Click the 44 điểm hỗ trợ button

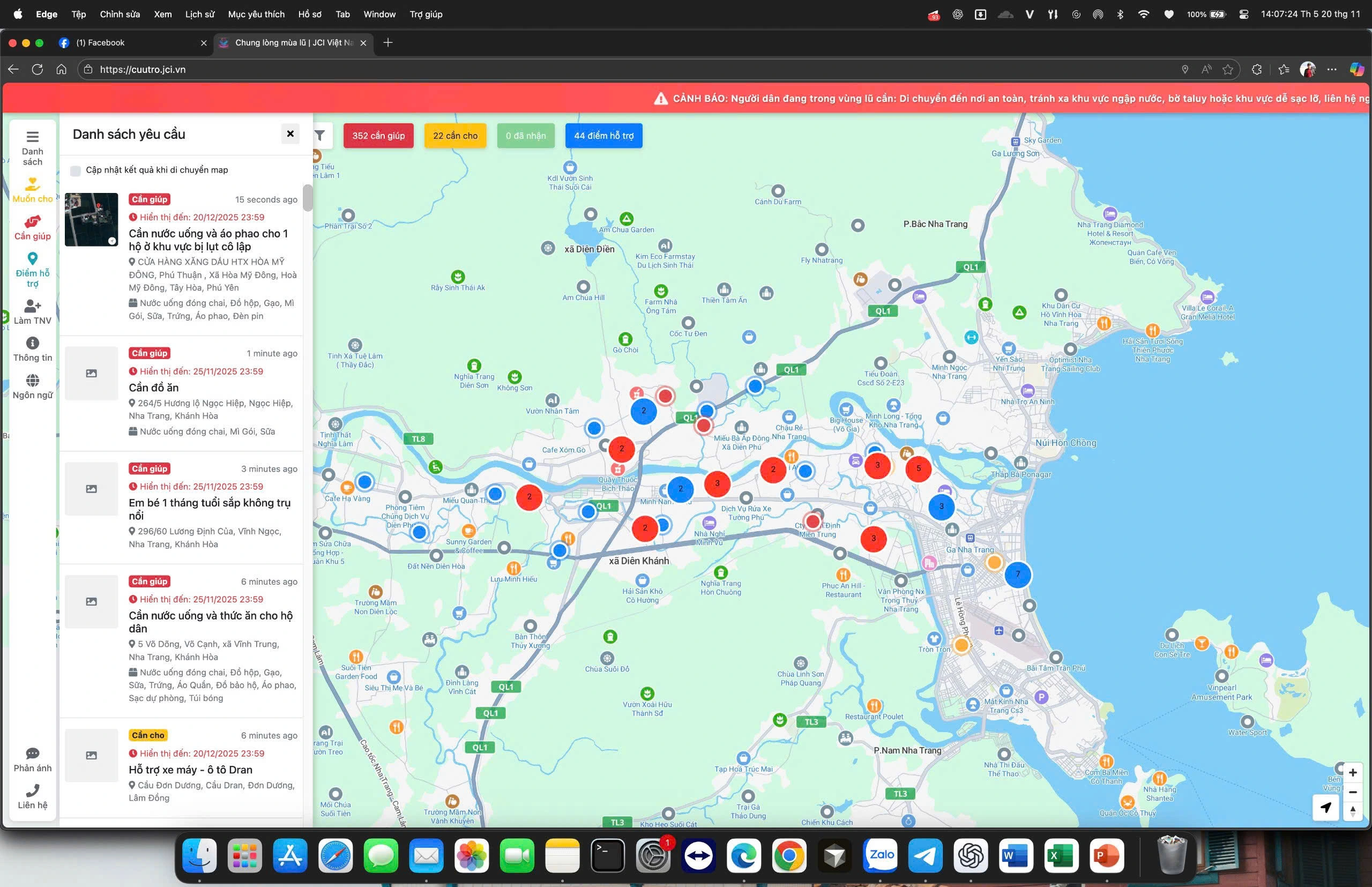click(603, 136)
